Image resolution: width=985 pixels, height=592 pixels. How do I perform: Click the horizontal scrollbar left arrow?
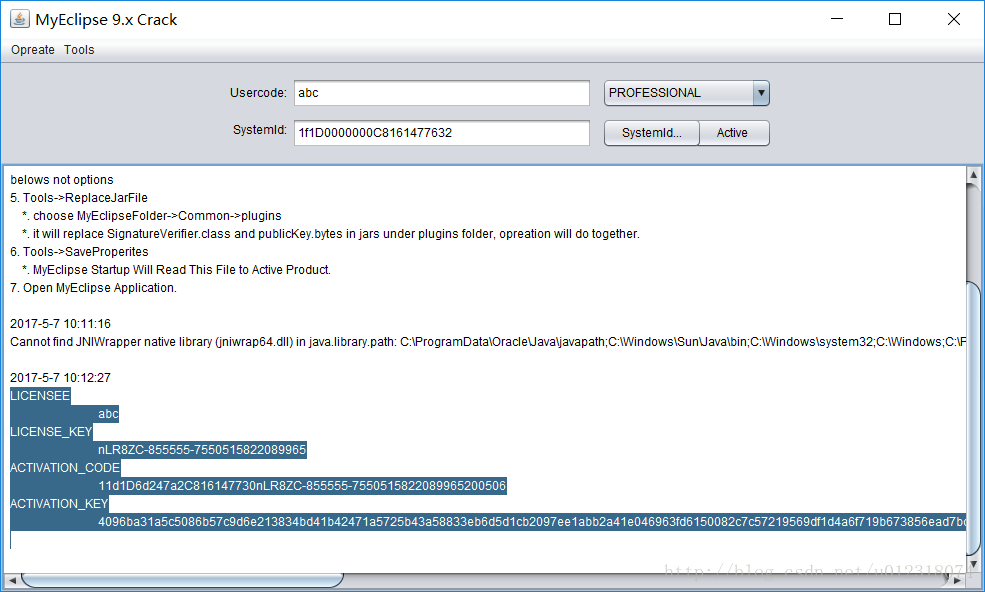click(x=12, y=580)
